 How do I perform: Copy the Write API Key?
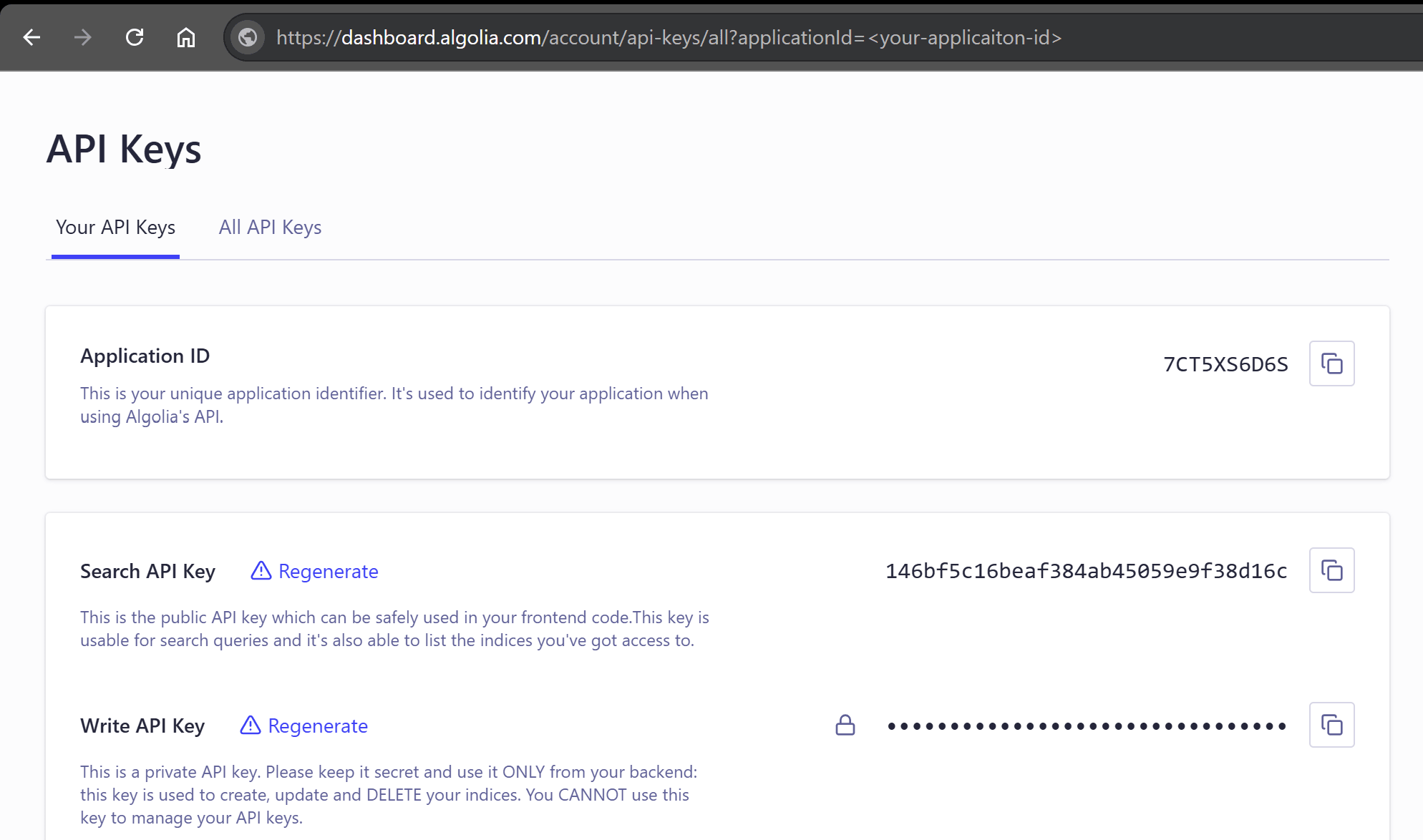pos(1333,725)
